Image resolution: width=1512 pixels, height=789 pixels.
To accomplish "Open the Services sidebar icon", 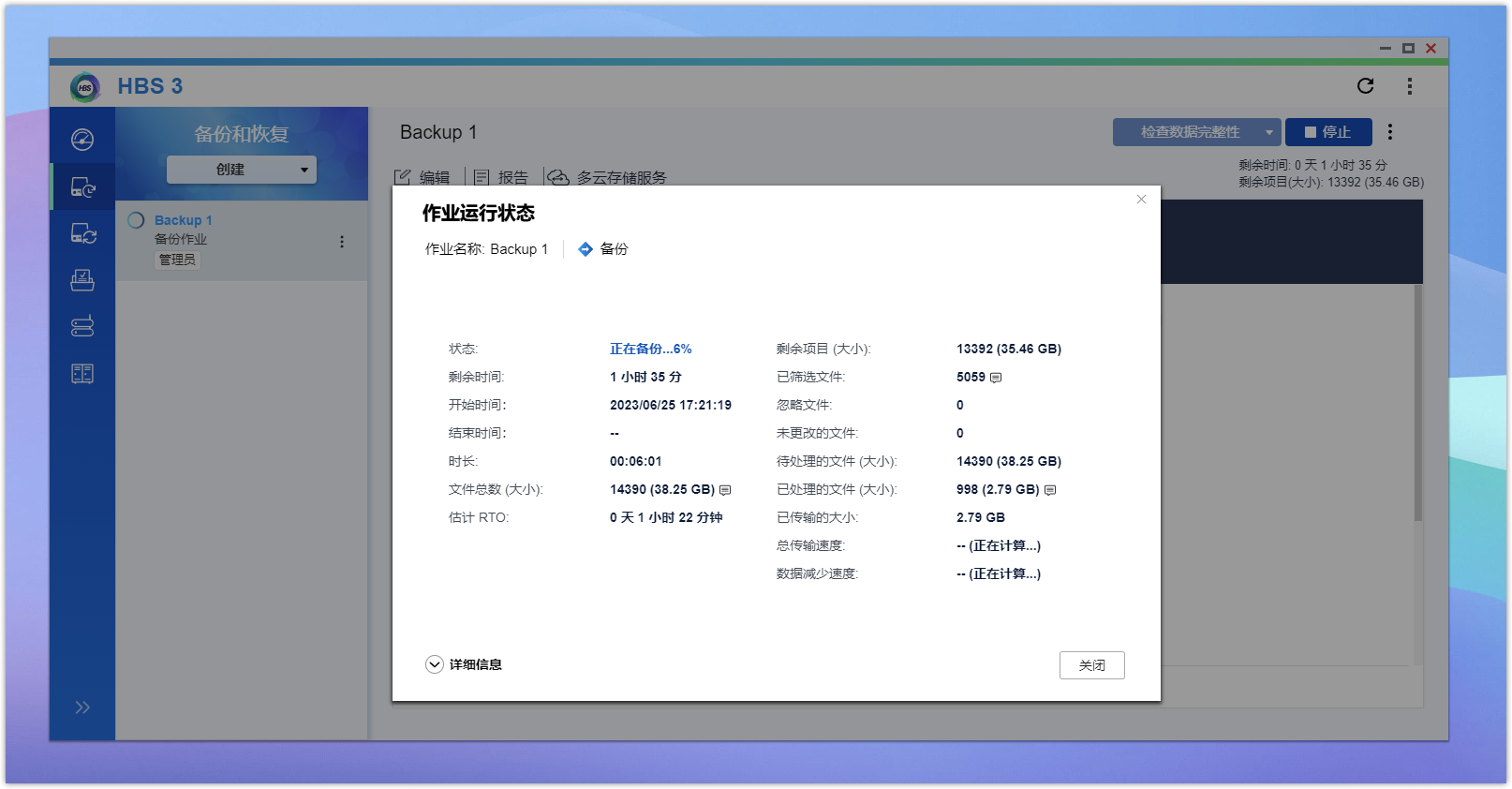I will point(82,280).
